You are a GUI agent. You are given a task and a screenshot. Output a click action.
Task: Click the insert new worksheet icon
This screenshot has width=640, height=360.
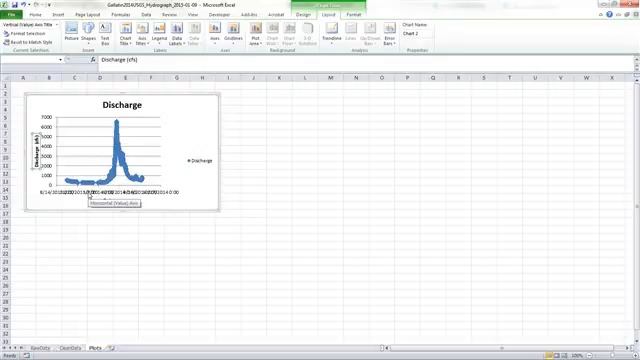pos(111,348)
